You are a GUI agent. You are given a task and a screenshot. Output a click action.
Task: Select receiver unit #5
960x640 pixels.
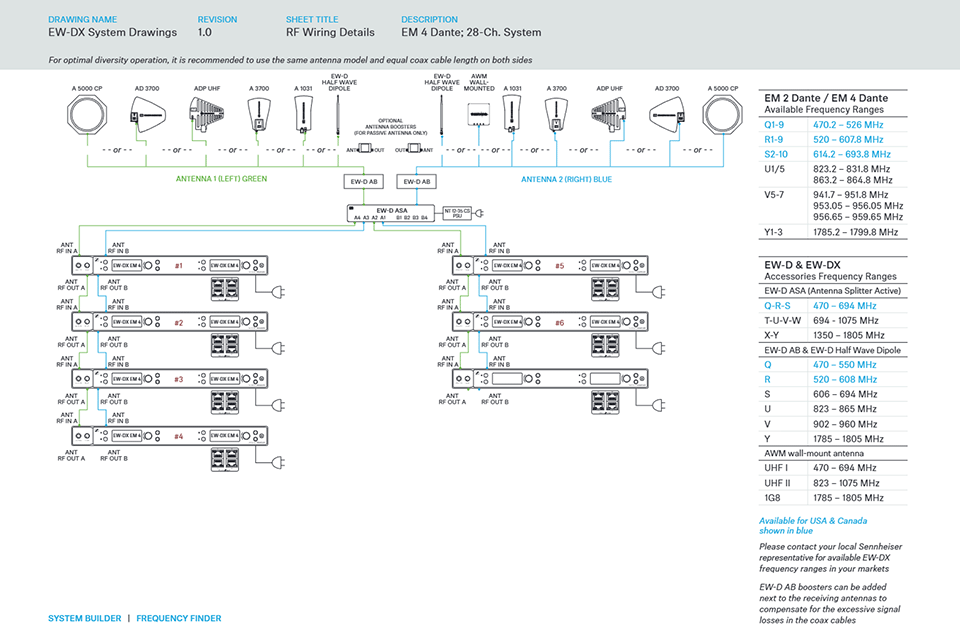550,265
